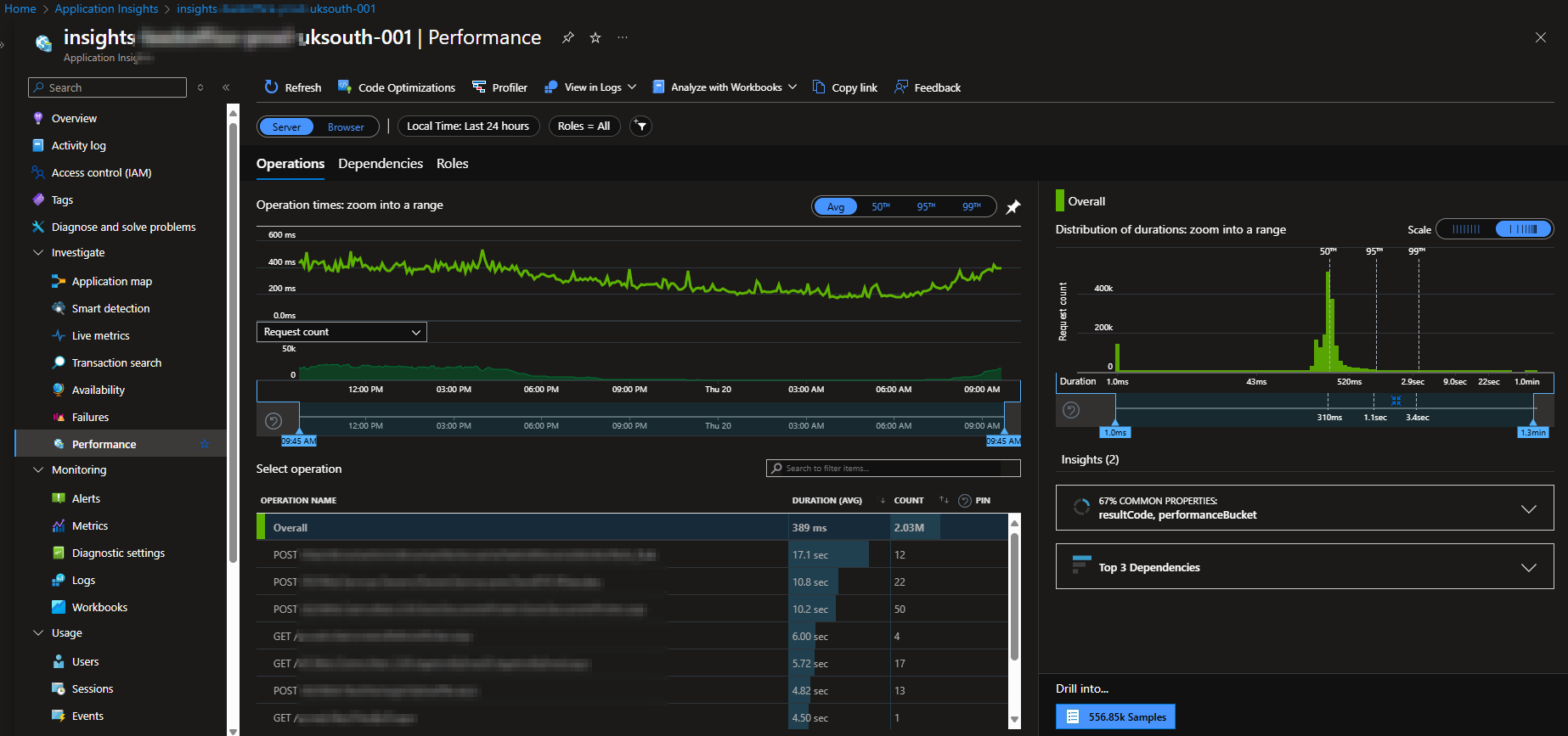This screenshot has width=1568, height=736.
Task: Select 99th percentile aggregation
Action: (x=971, y=206)
